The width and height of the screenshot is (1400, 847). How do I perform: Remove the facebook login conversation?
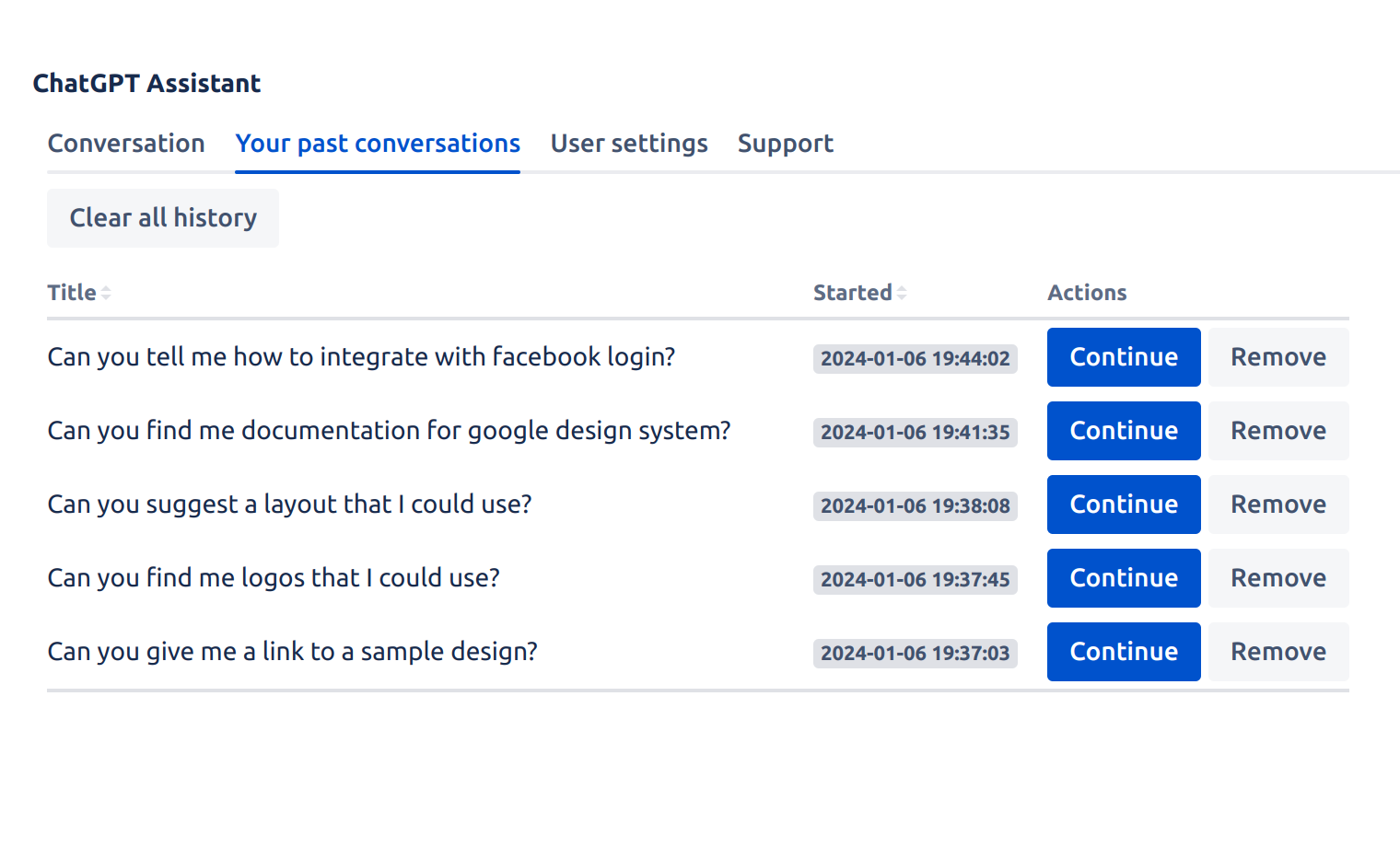pos(1278,357)
